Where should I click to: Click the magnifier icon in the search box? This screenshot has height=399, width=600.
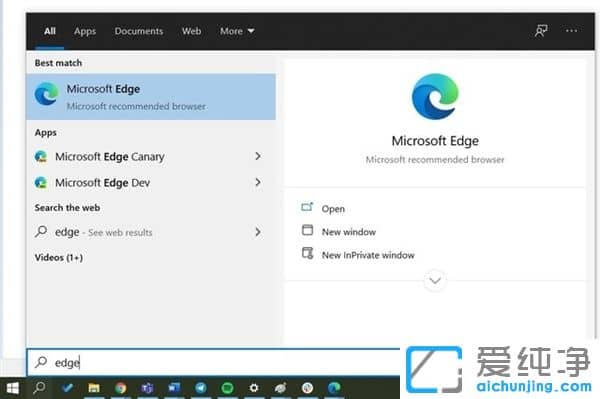41,362
